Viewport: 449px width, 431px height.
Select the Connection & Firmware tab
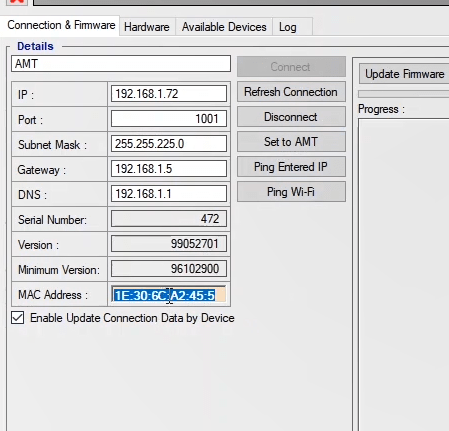tap(61, 25)
